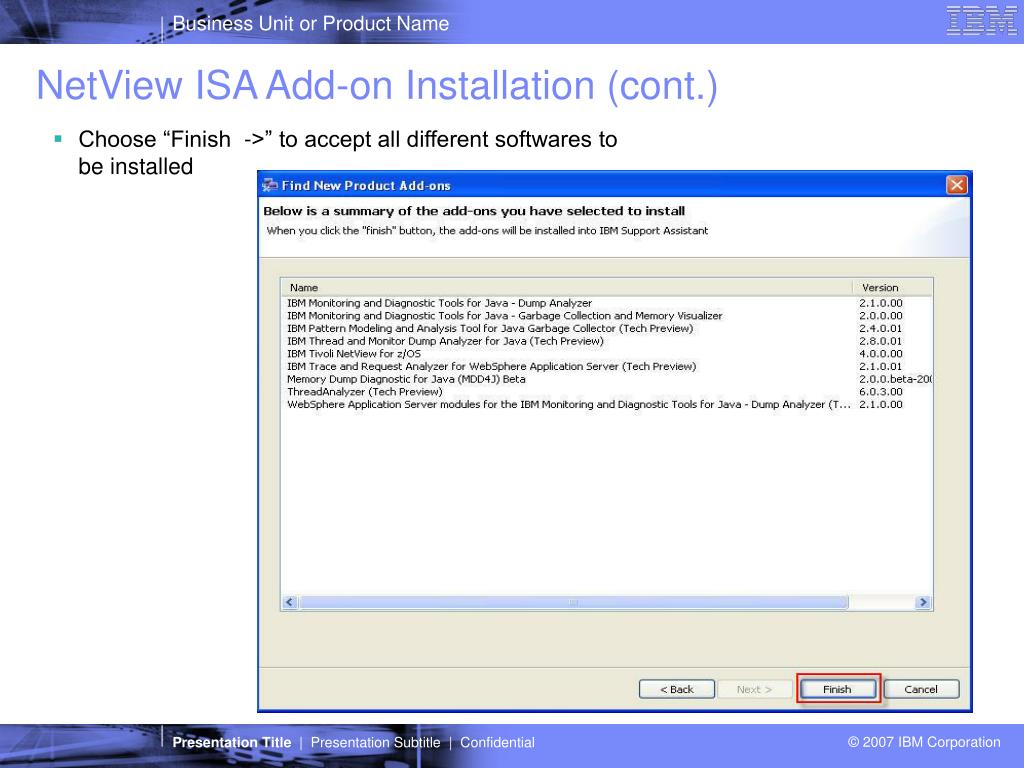Select 'ThreadAnalyzer (Tech Preview)' row

point(606,392)
